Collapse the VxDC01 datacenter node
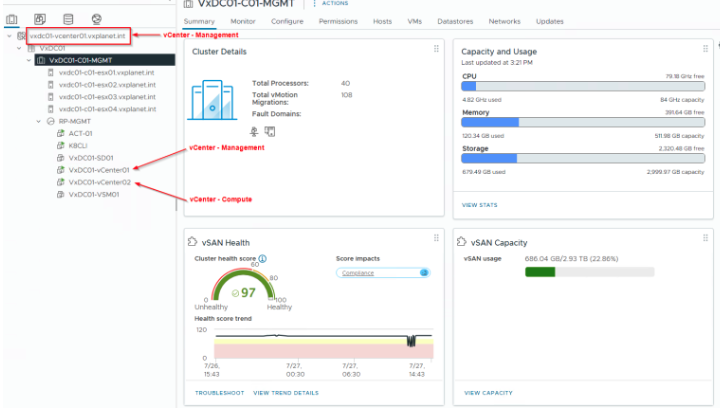The width and height of the screenshot is (720, 411). click(x=19, y=48)
